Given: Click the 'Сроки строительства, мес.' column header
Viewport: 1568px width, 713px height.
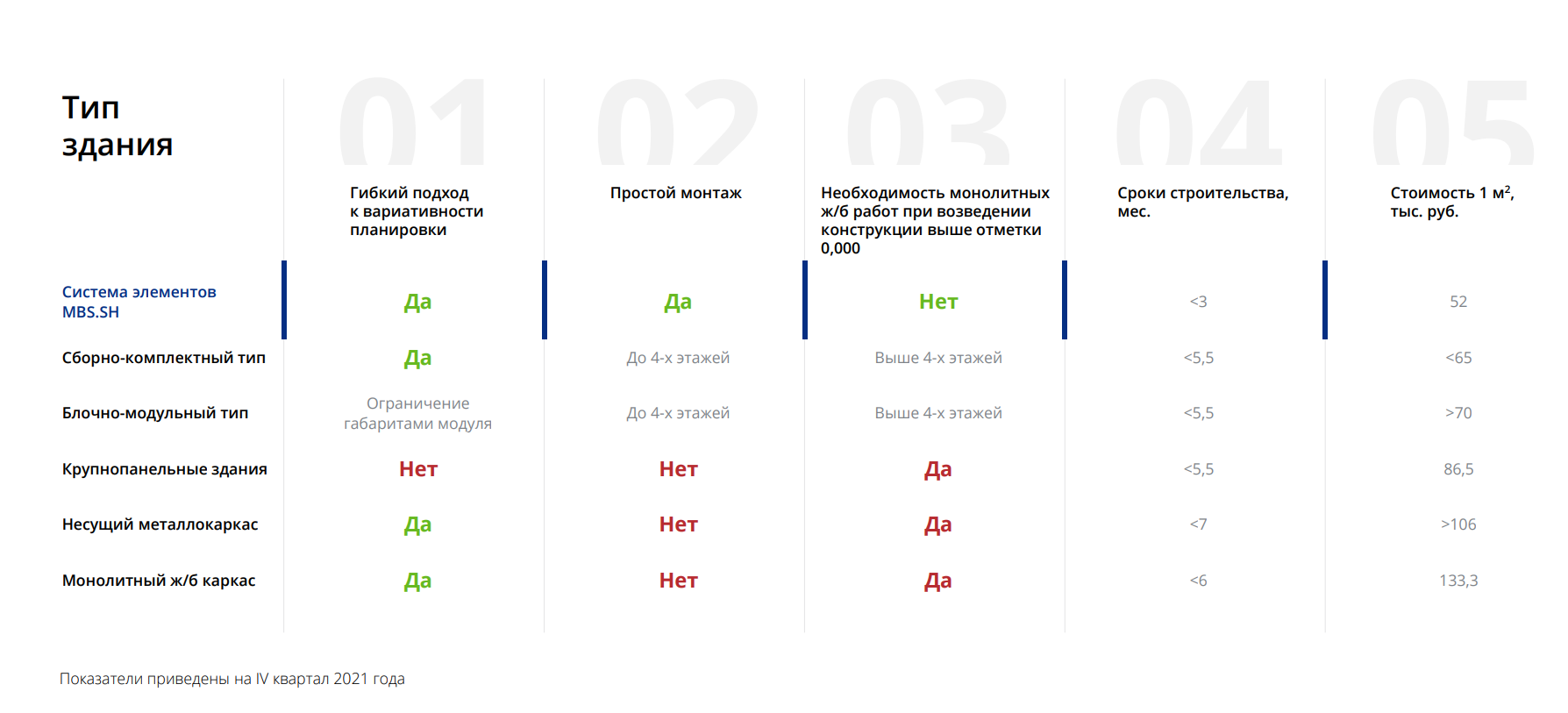Looking at the screenshot, I should tap(1201, 202).
